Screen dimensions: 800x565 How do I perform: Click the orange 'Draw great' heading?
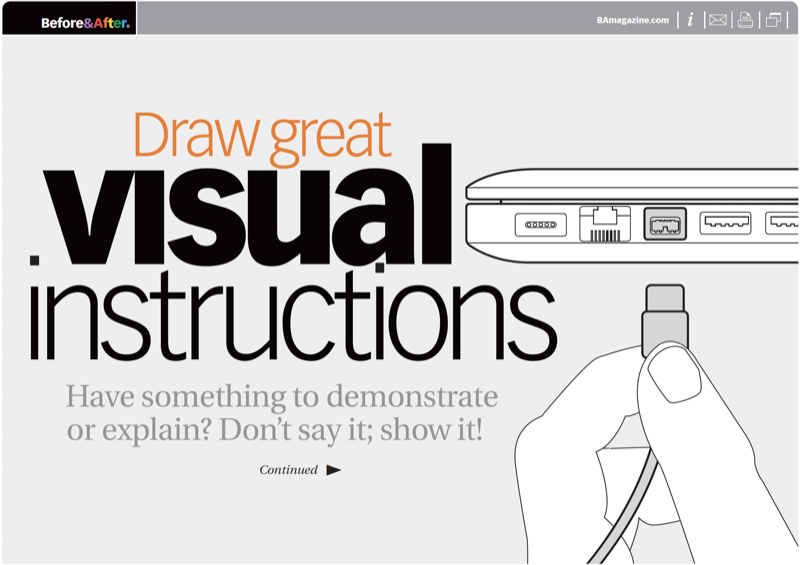pyautogui.click(x=261, y=137)
